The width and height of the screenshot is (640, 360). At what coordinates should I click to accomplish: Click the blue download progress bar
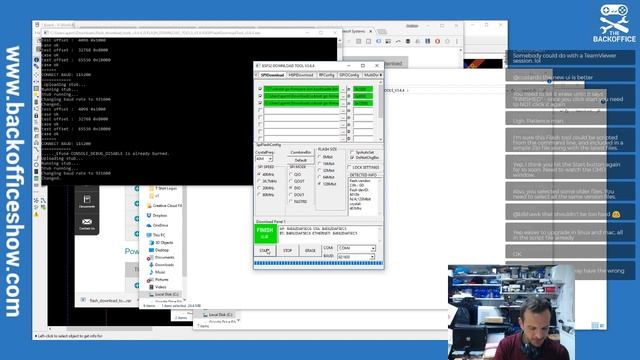click(x=318, y=264)
